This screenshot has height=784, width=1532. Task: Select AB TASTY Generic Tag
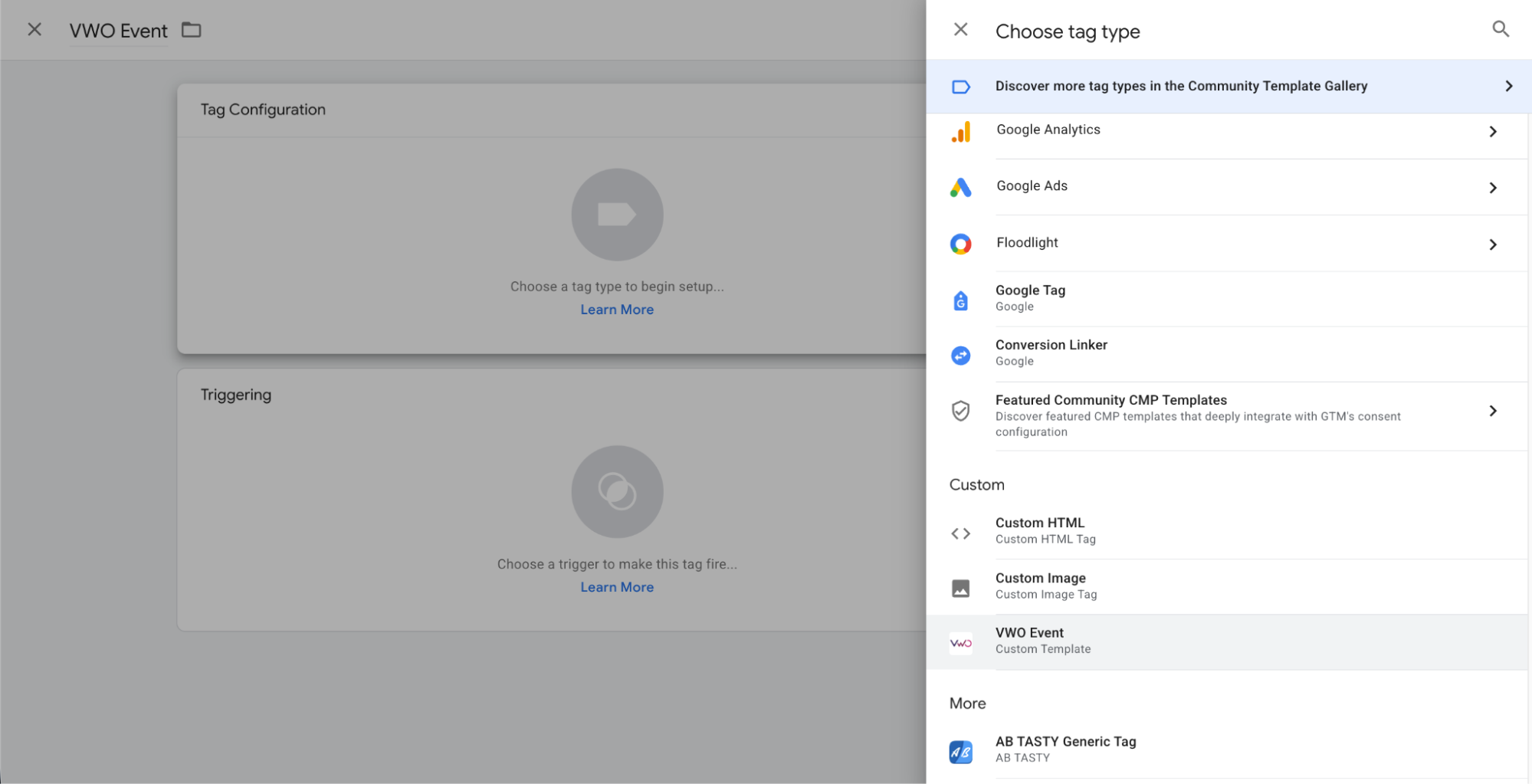pos(1227,750)
